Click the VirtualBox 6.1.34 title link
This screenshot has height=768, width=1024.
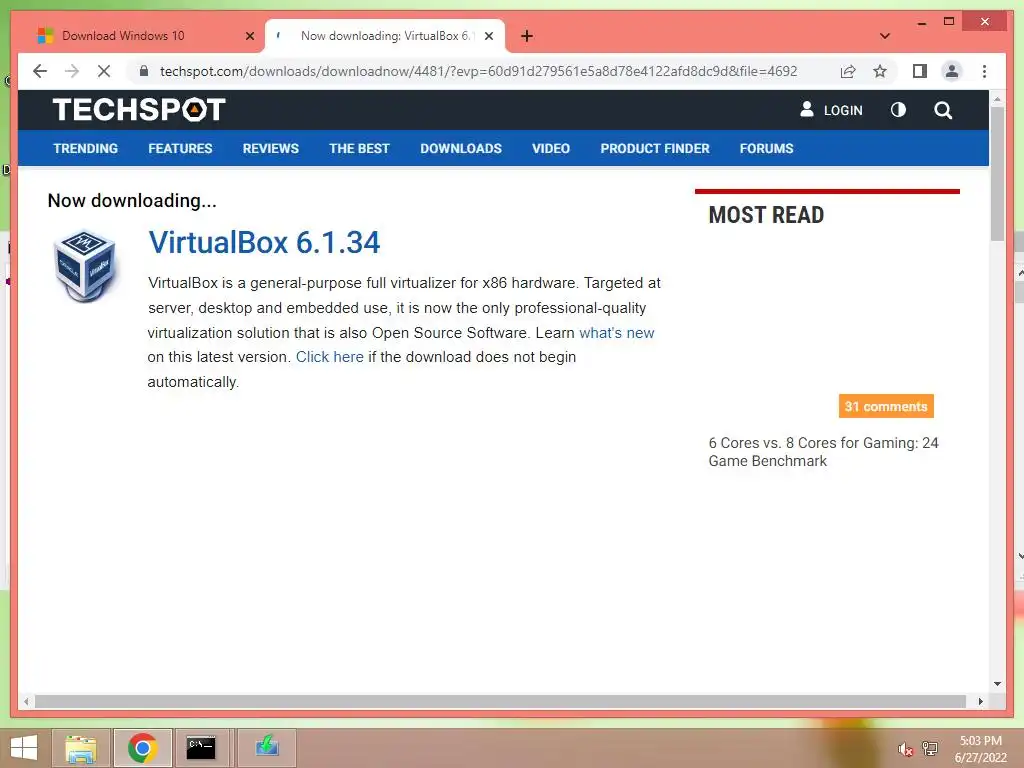(x=264, y=242)
